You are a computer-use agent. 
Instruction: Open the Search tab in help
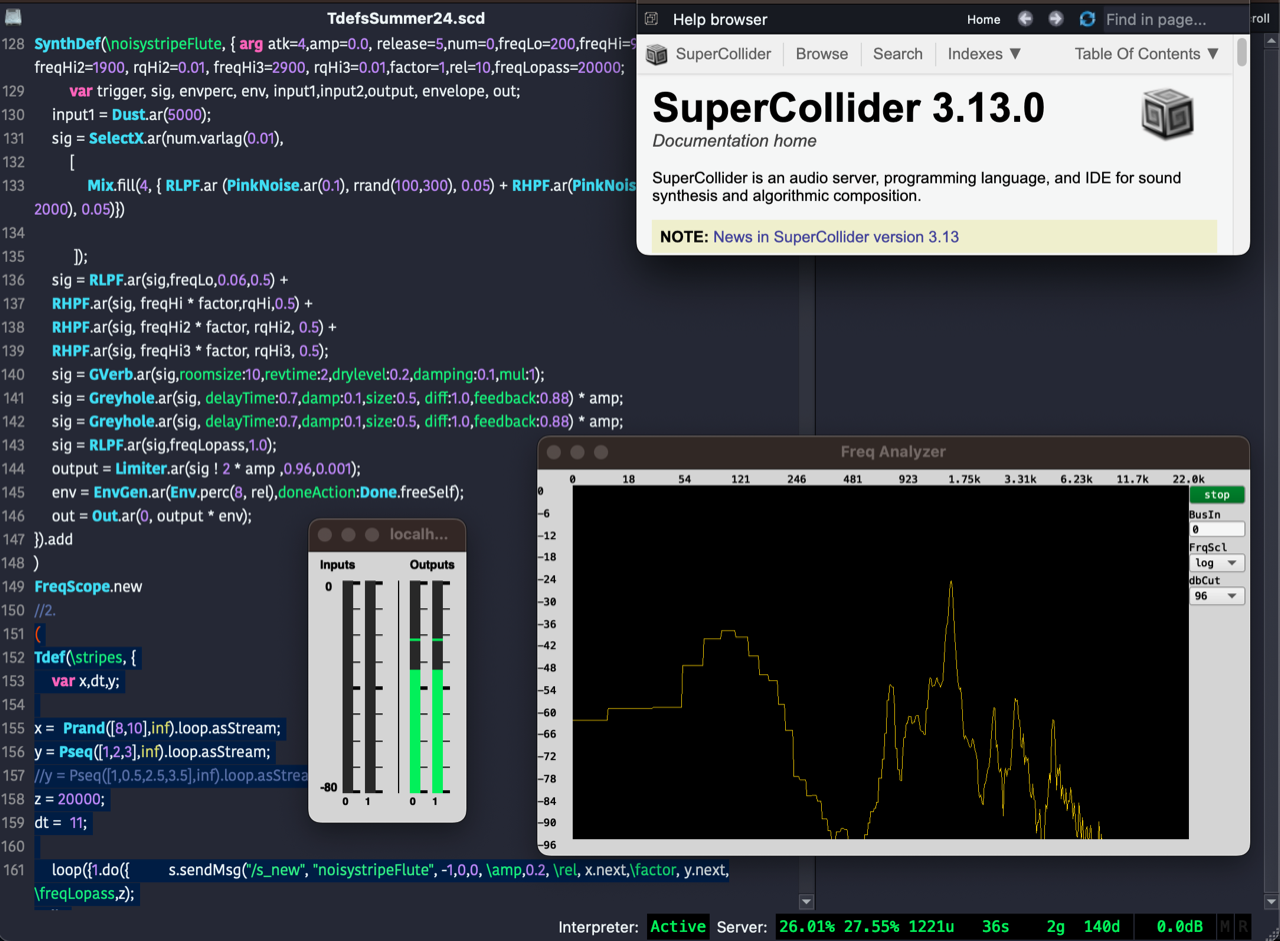[897, 54]
